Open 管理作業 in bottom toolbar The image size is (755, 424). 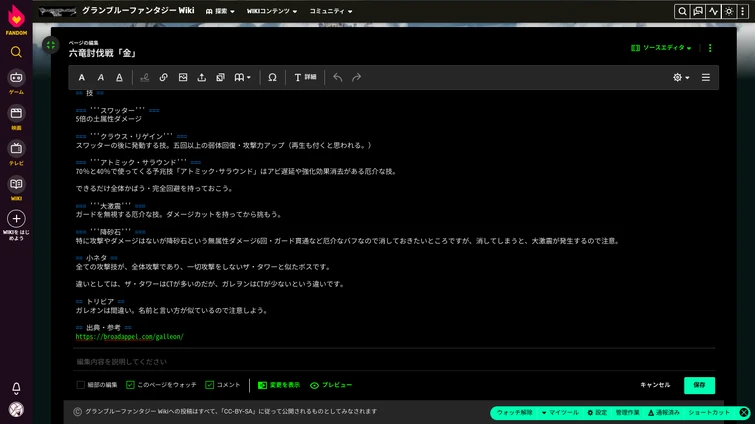(627, 412)
